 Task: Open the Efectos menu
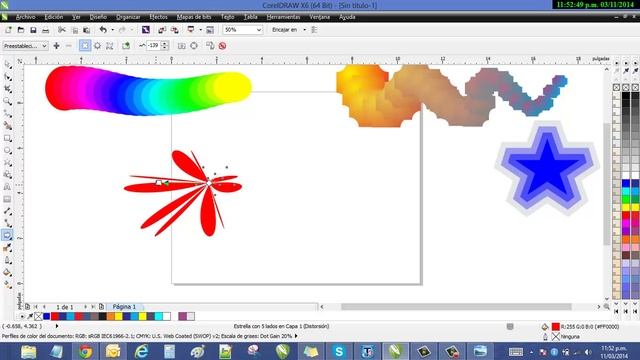tap(158, 17)
